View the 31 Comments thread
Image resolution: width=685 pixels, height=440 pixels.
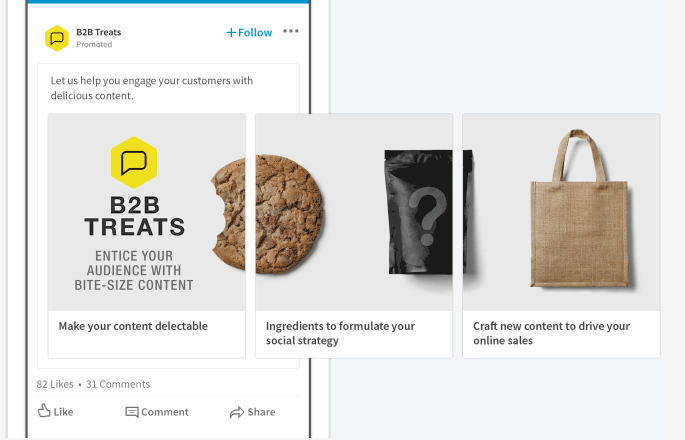(x=118, y=384)
